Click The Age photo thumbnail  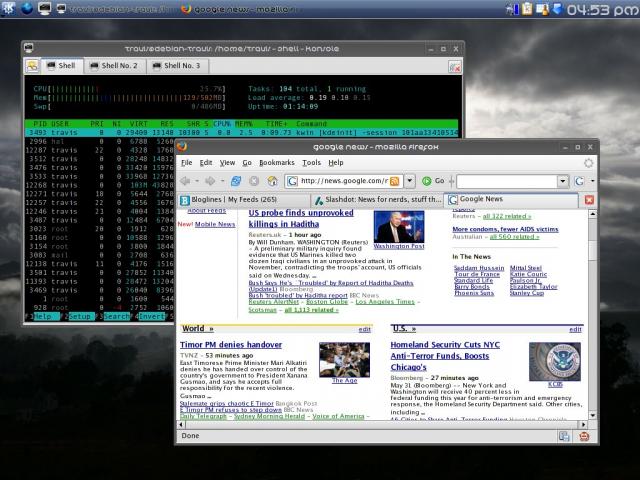click(344, 360)
